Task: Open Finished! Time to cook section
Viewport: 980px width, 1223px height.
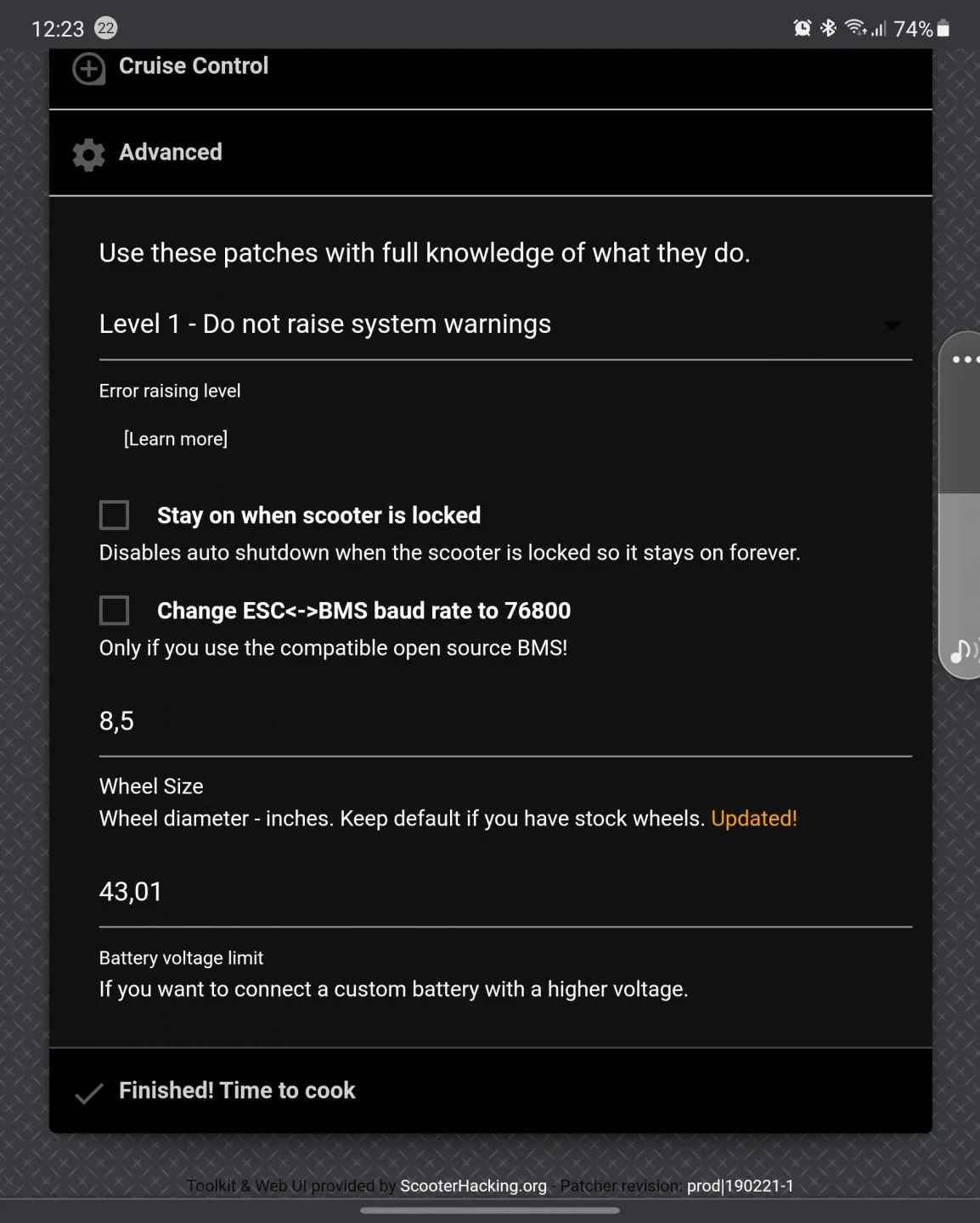Action: 491,1091
